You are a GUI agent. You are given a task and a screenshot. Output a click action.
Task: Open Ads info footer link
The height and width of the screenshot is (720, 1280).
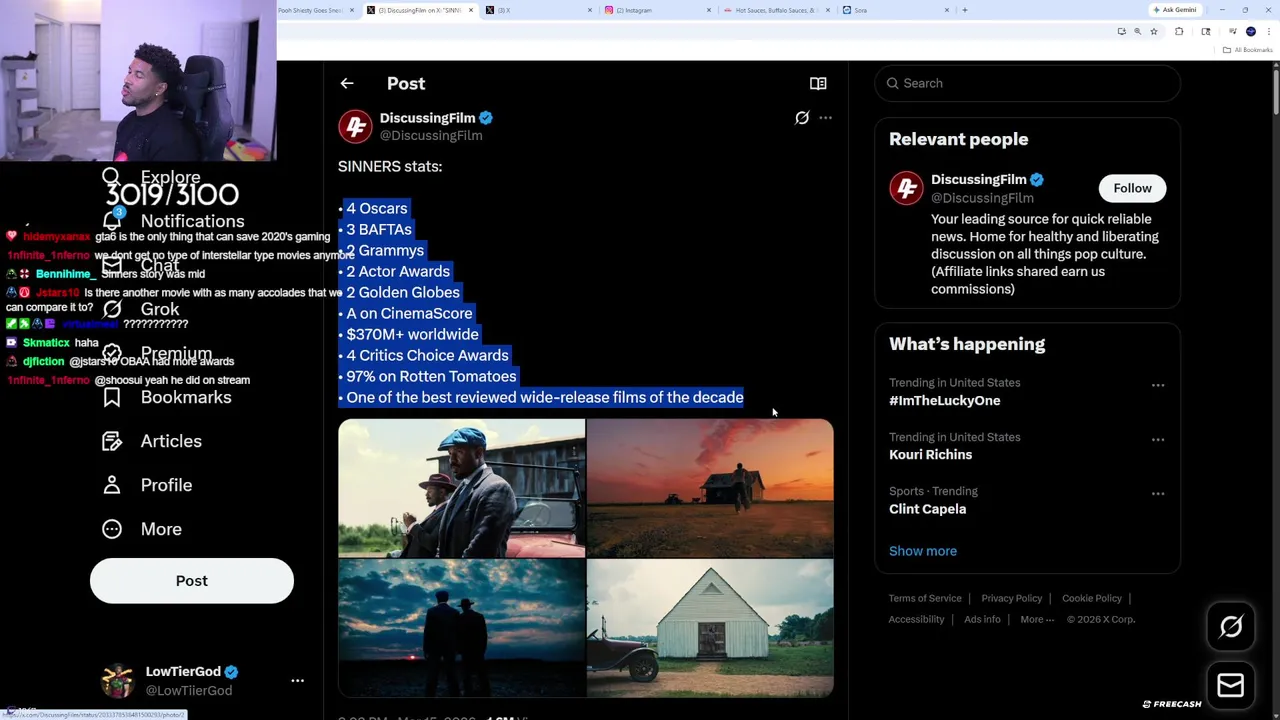(982, 619)
